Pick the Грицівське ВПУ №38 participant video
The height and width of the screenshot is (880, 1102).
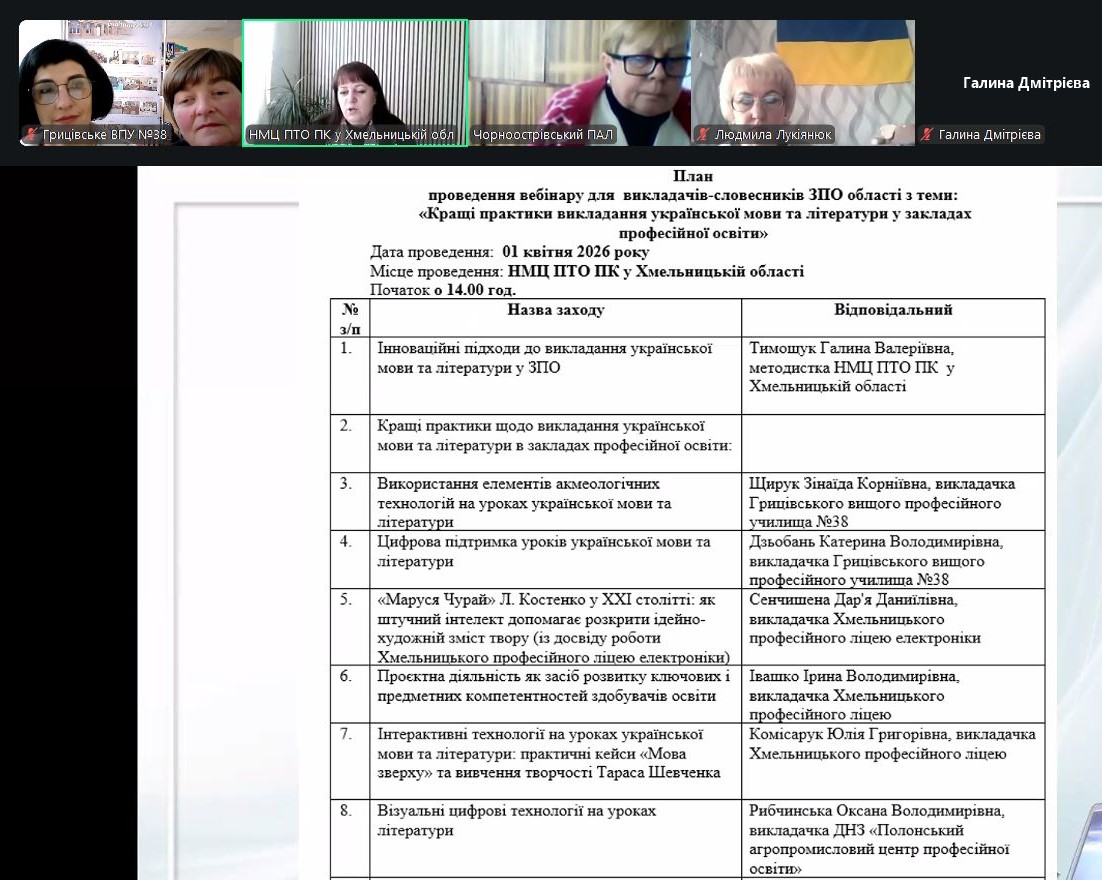(x=130, y=80)
